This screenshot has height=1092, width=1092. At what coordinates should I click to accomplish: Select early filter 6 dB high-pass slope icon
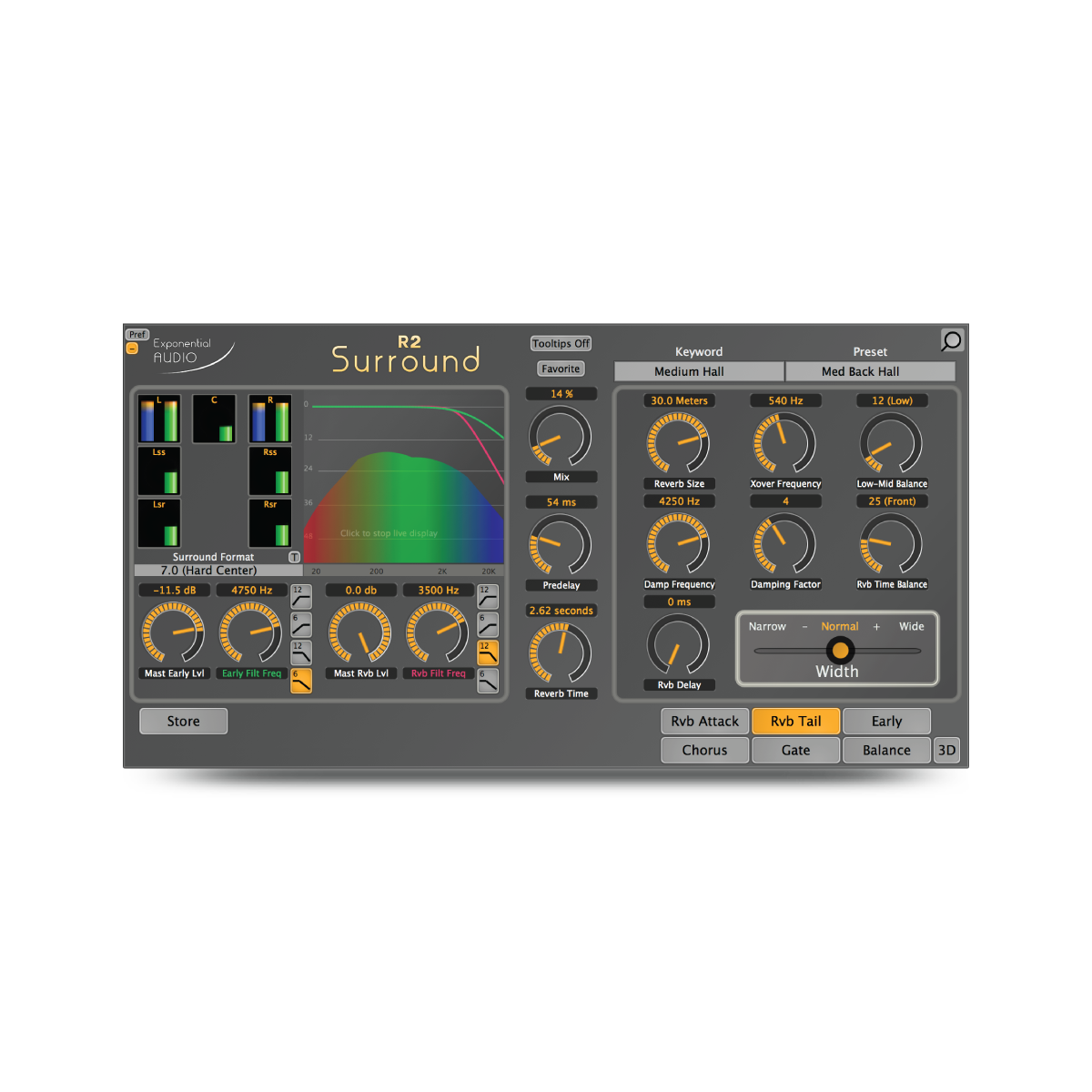(x=300, y=625)
